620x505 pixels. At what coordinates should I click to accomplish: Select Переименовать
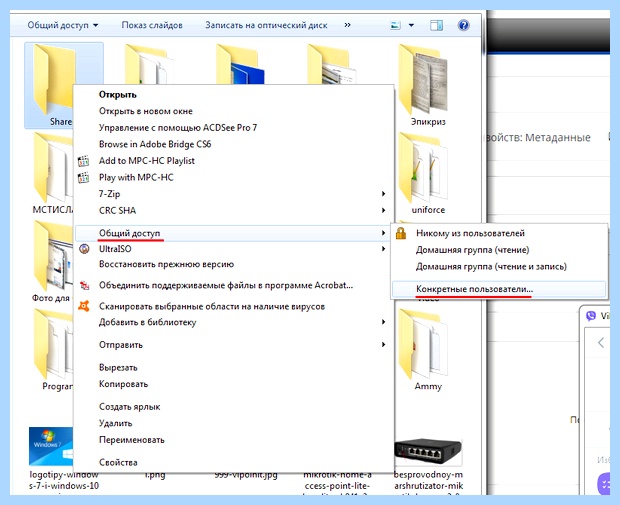click(132, 440)
